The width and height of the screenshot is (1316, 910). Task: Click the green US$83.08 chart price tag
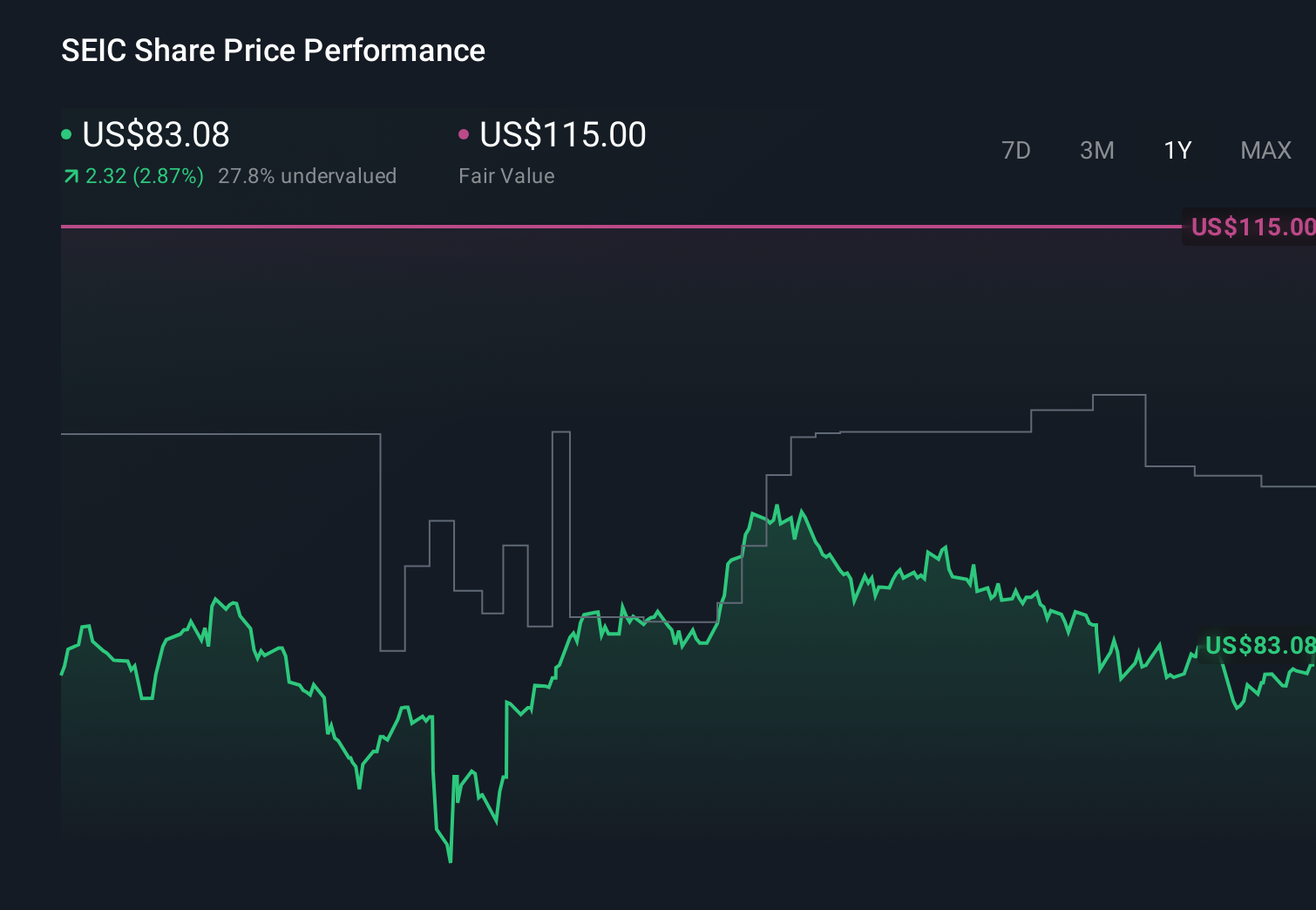point(1258,646)
